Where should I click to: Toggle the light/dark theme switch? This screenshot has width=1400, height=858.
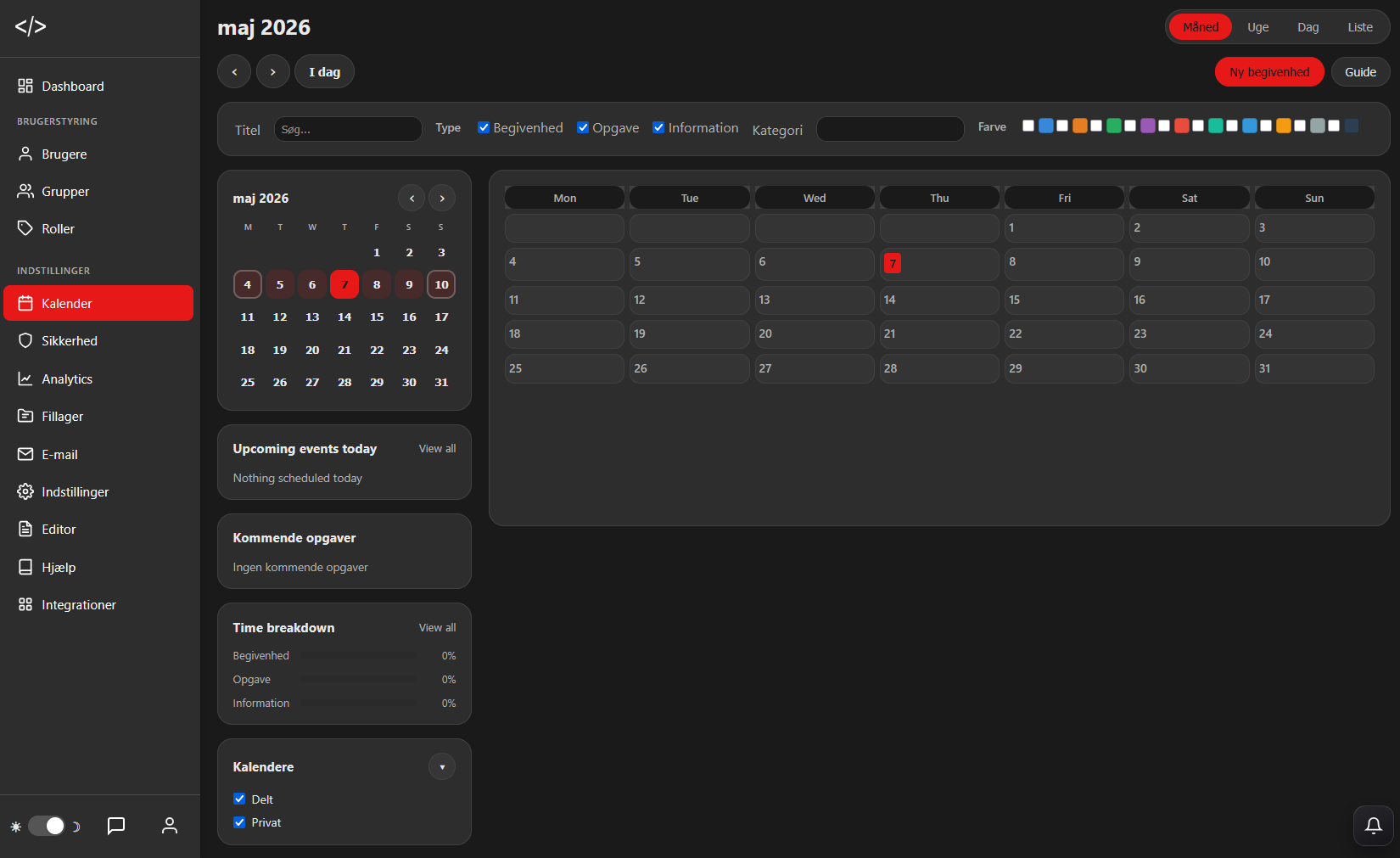coord(47,826)
